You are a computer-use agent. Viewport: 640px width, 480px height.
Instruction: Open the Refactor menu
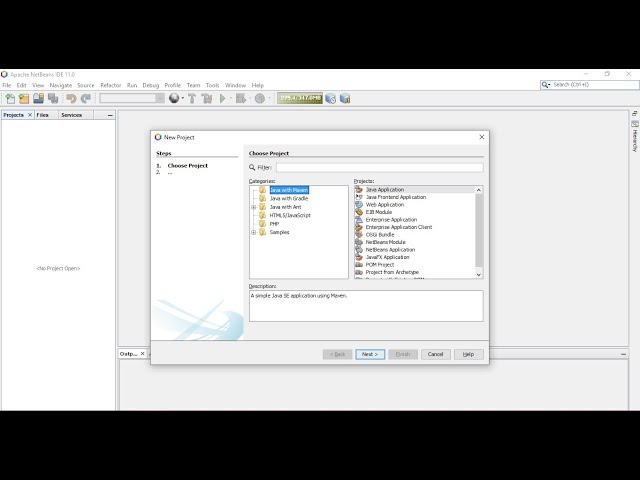point(111,85)
